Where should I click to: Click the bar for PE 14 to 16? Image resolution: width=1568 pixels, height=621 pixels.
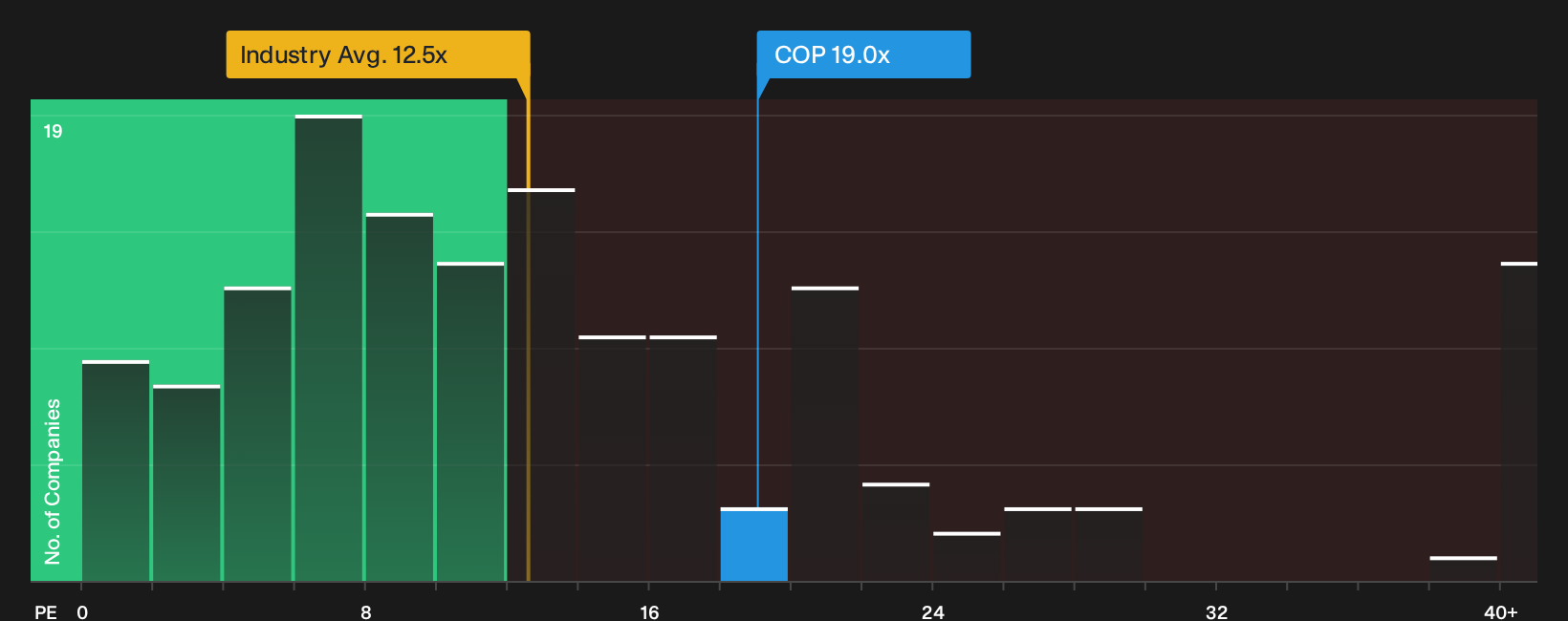(x=613, y=459)
